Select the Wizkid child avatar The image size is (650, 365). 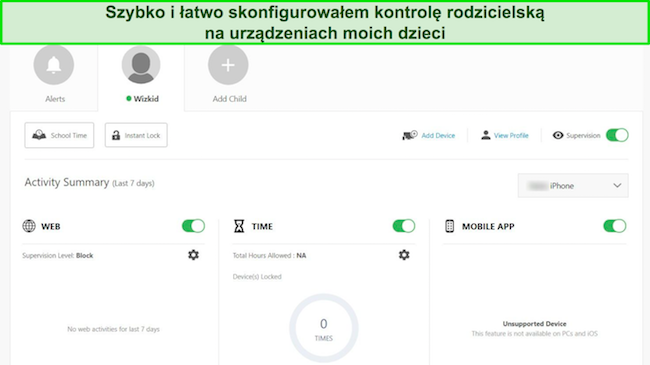pos(141,65)
